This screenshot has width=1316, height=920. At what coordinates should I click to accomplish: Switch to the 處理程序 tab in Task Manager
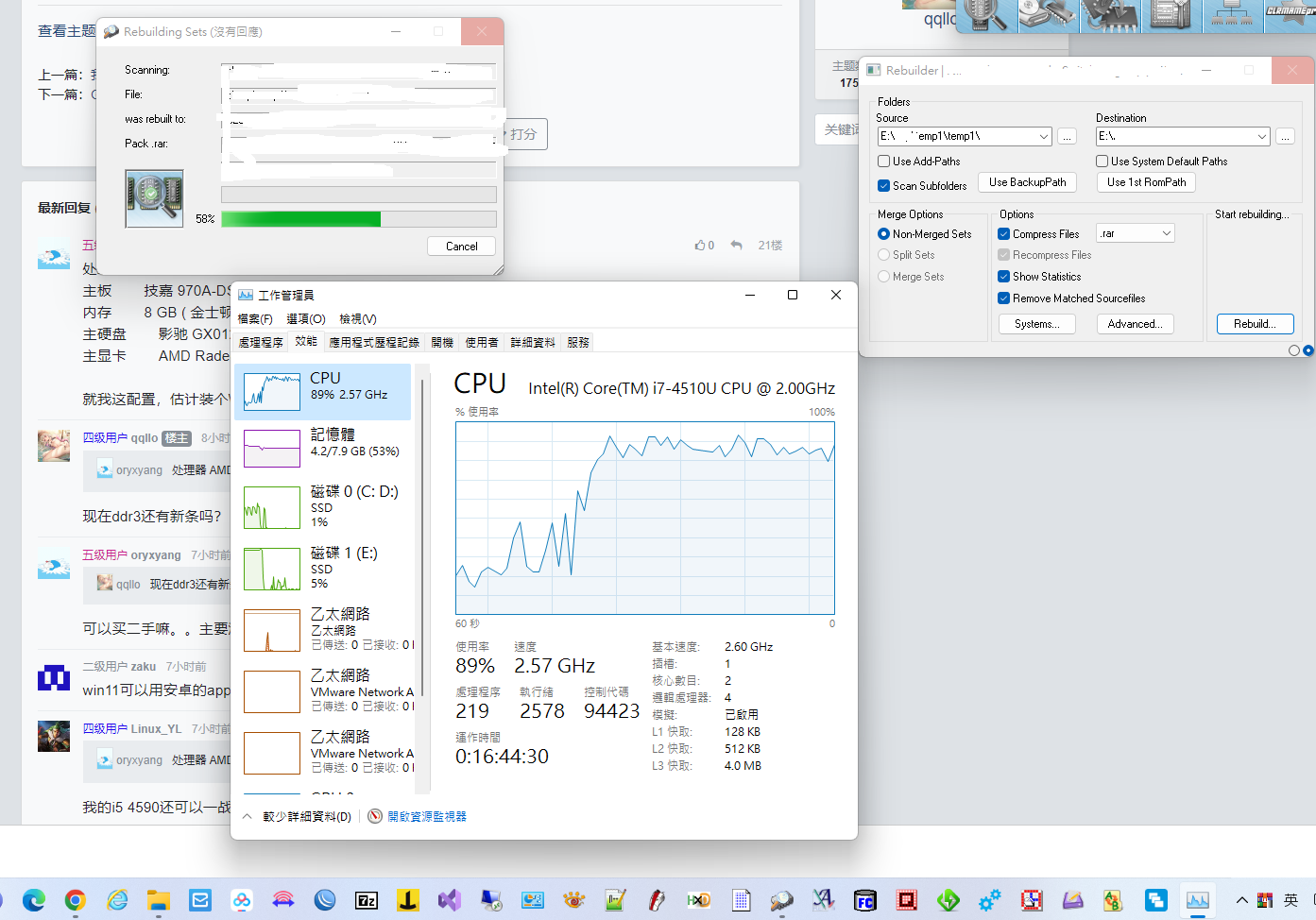point(261,343)
